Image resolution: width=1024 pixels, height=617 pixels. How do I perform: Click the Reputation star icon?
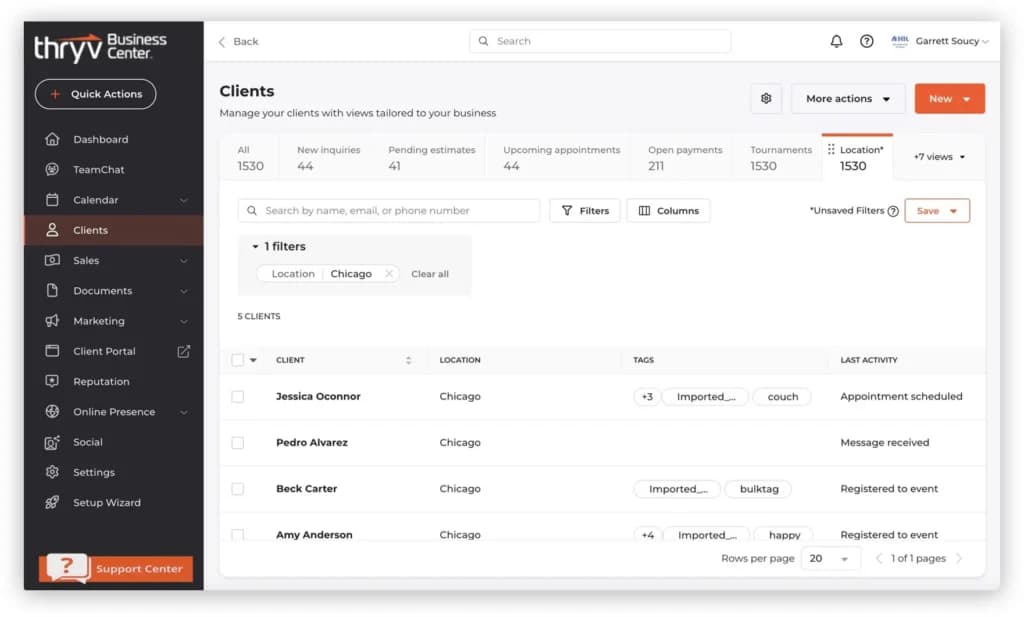tap(52, 381)
